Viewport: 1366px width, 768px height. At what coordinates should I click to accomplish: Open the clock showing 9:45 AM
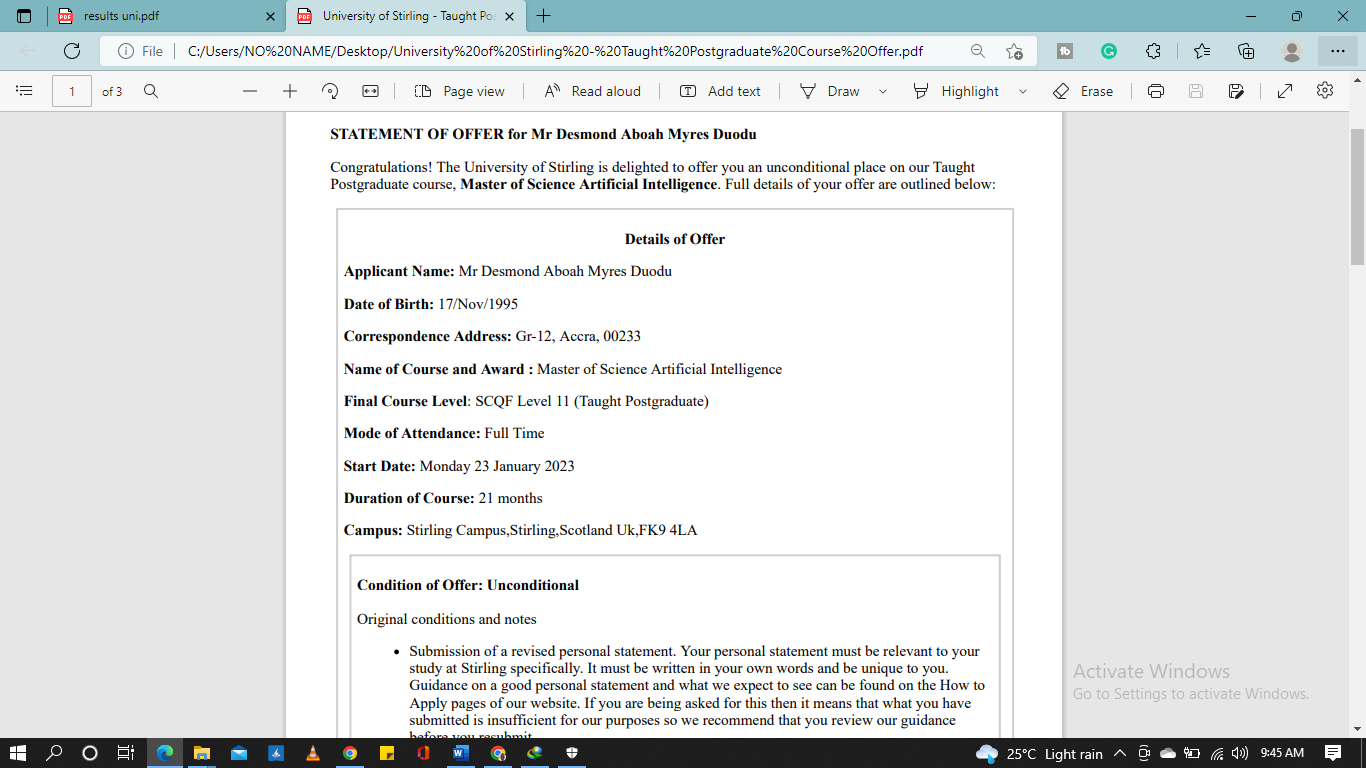pyautogui.click(x=1282, y=753)
